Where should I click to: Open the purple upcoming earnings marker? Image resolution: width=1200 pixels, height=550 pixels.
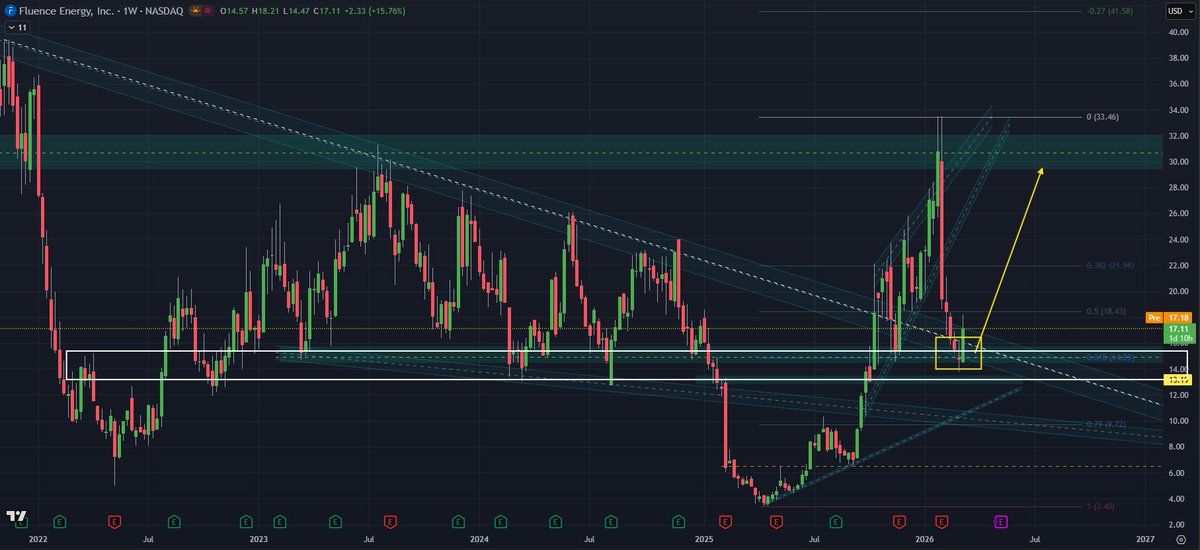pyautogui.click(x=1001, y=522)
